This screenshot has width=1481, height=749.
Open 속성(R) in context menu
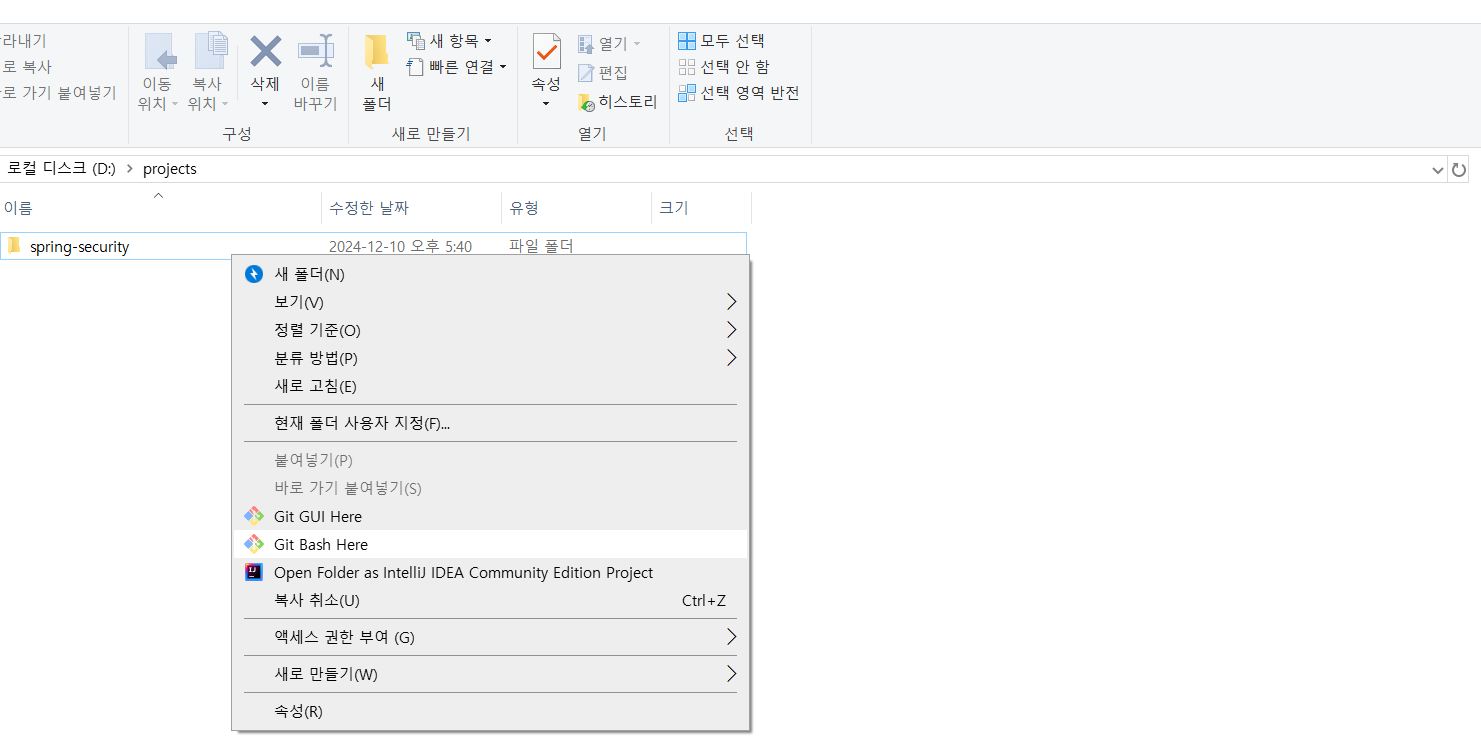(x=490, y=711)
